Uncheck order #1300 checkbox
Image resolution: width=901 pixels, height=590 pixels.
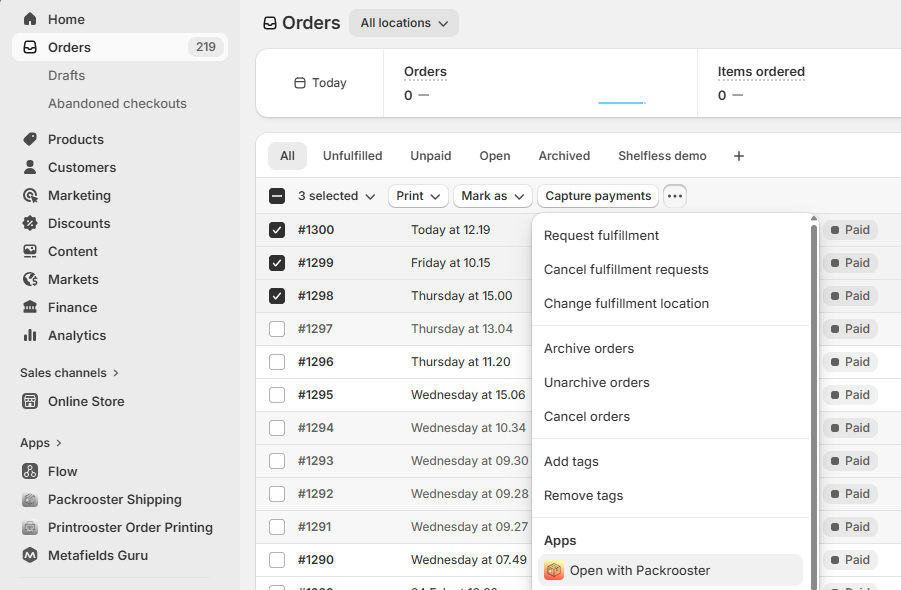point(277,230)
